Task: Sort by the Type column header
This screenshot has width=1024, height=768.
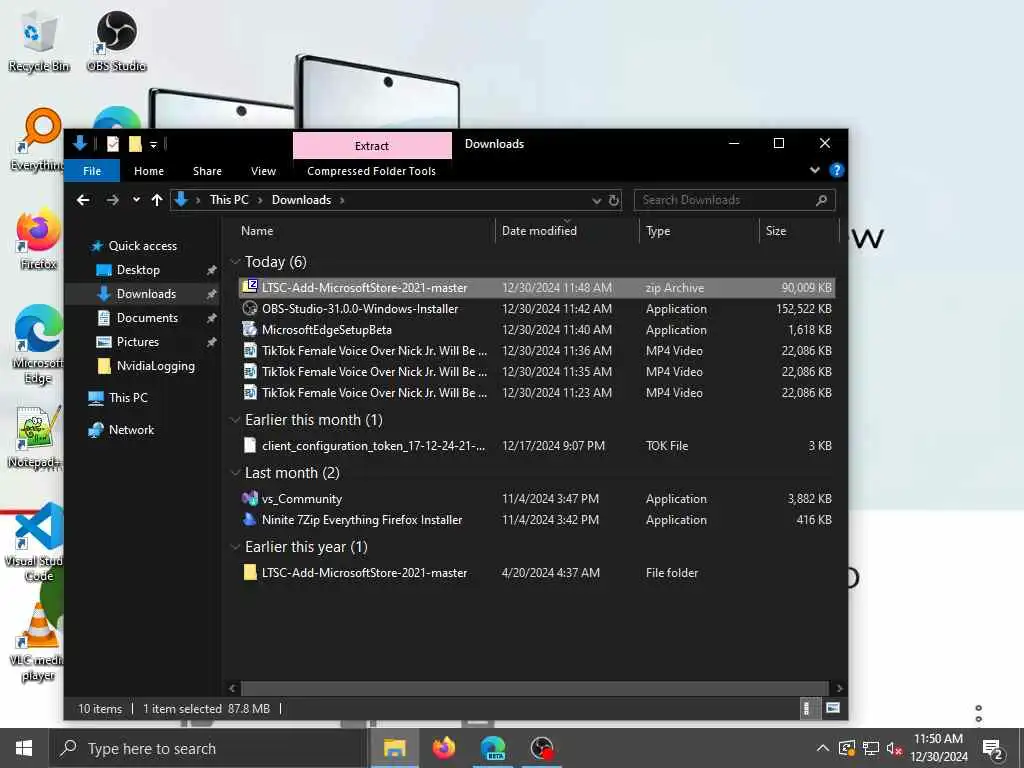Action: [699, 231]
